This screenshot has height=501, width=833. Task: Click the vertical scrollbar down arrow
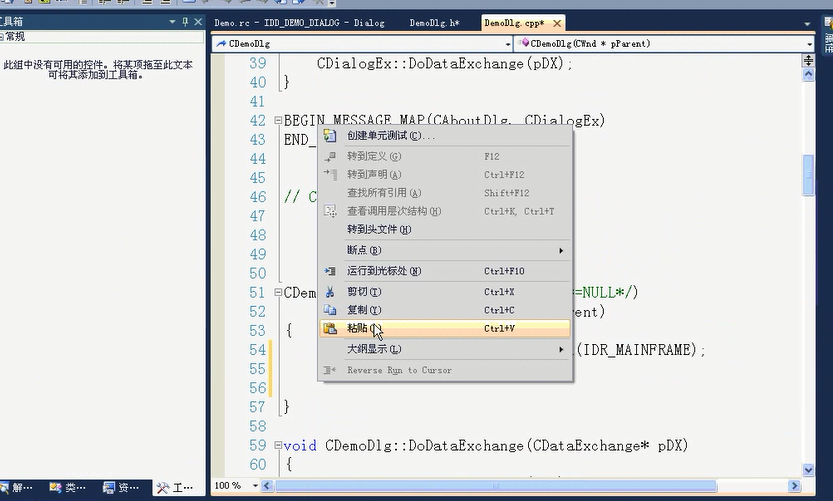click(x=808, y=469)
